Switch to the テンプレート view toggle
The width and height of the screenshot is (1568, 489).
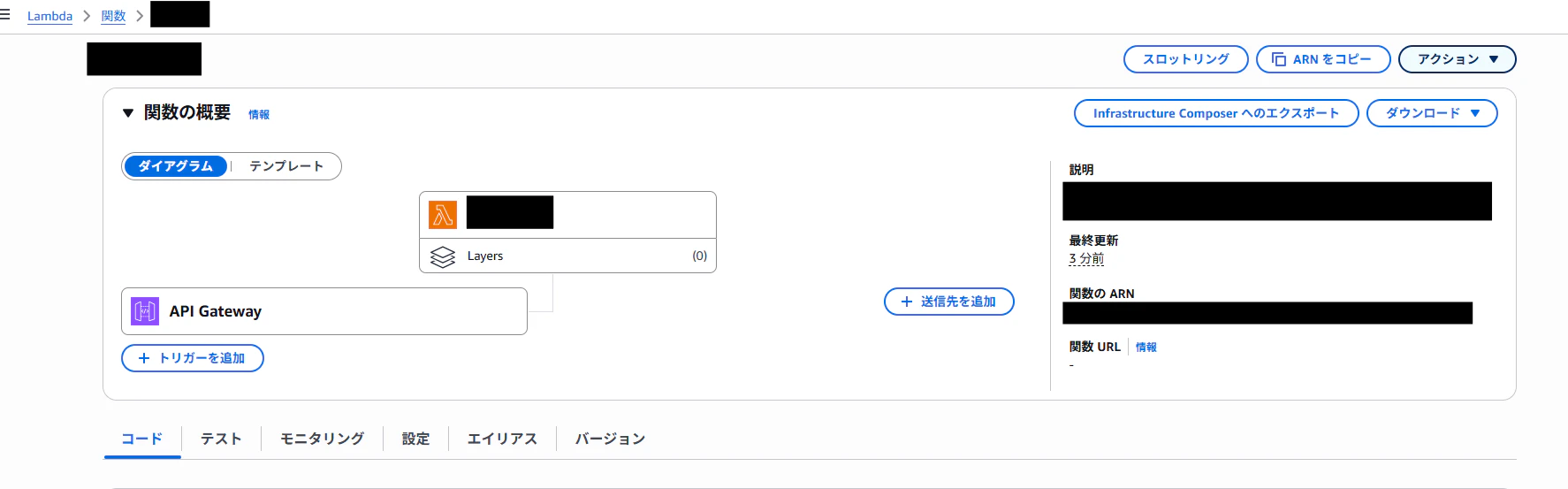point(286,166)
